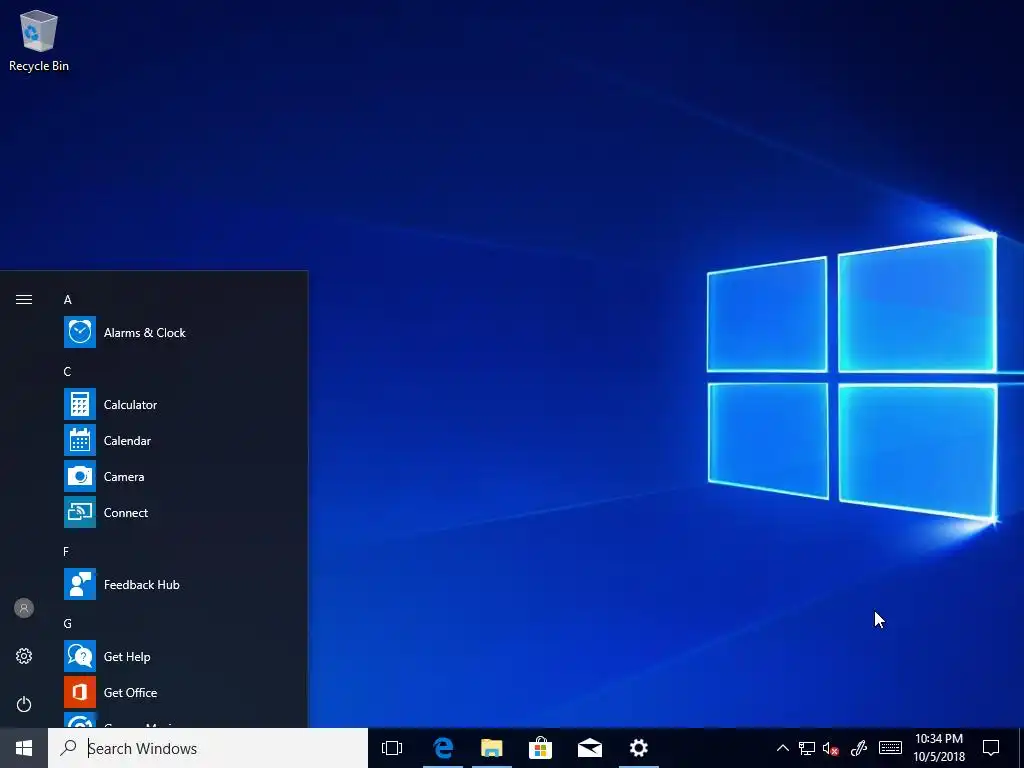Viewport: 1024px width, 768px height.
Task: Select the 'Calendar' list label
Action: pyautogui.click(x=127, y=440)
